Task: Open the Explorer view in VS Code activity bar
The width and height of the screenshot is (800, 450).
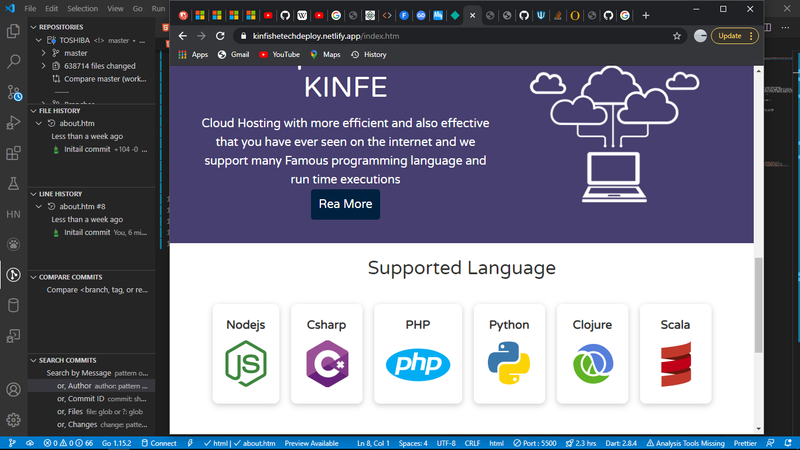Action: pos(13,31)
